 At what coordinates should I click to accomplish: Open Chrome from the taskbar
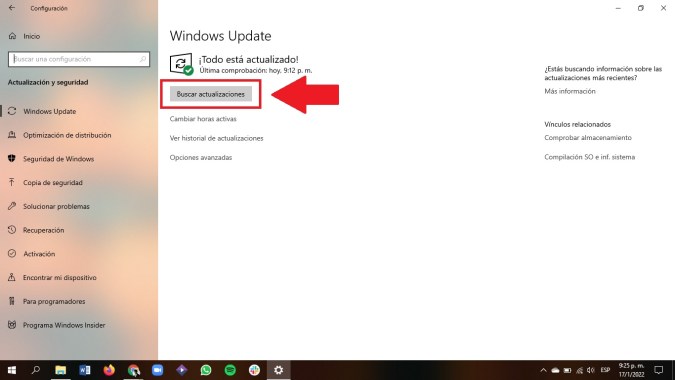133,370
